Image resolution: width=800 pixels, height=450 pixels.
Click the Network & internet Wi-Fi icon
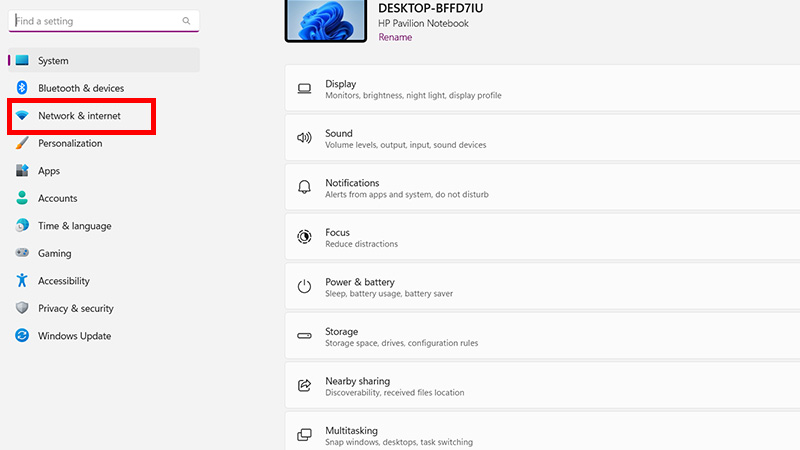pos(22,116)
